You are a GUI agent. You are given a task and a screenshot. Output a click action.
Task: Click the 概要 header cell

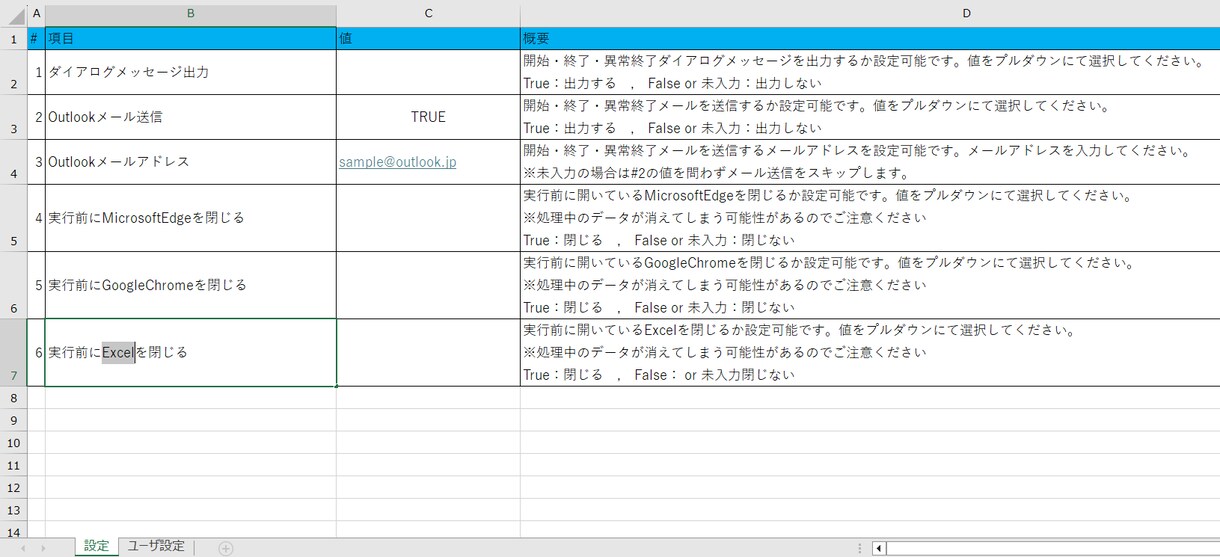coord(870,38)
